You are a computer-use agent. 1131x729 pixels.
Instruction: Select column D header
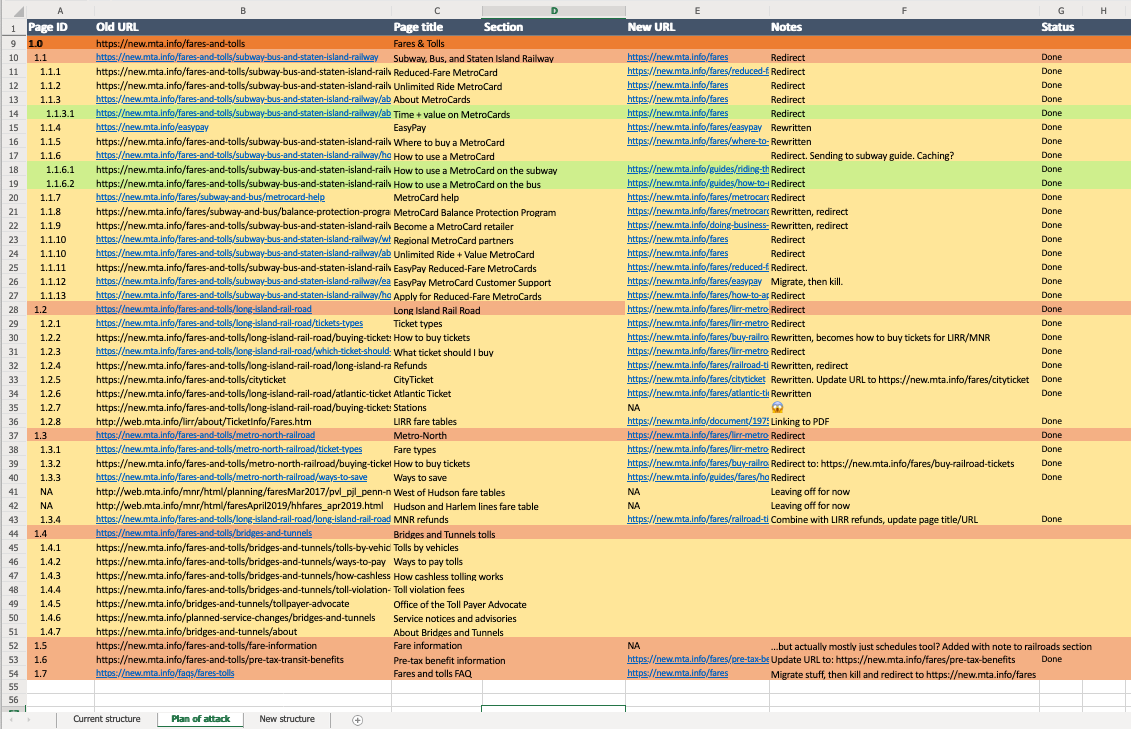pos(554,11)
